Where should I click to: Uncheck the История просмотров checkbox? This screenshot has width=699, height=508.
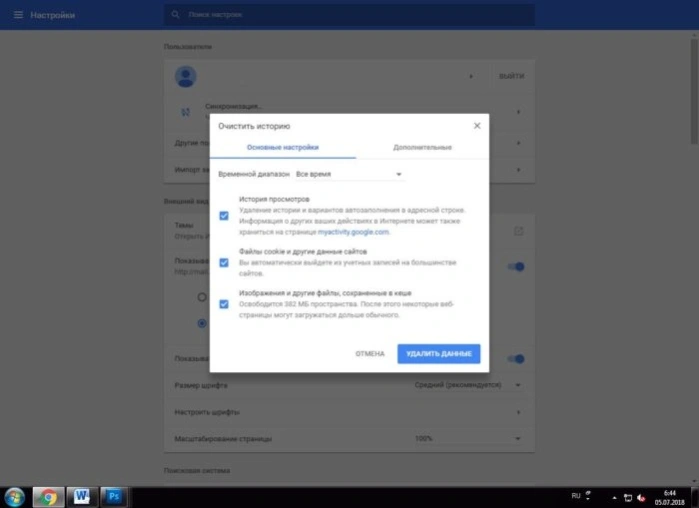(x=224, y=216)
